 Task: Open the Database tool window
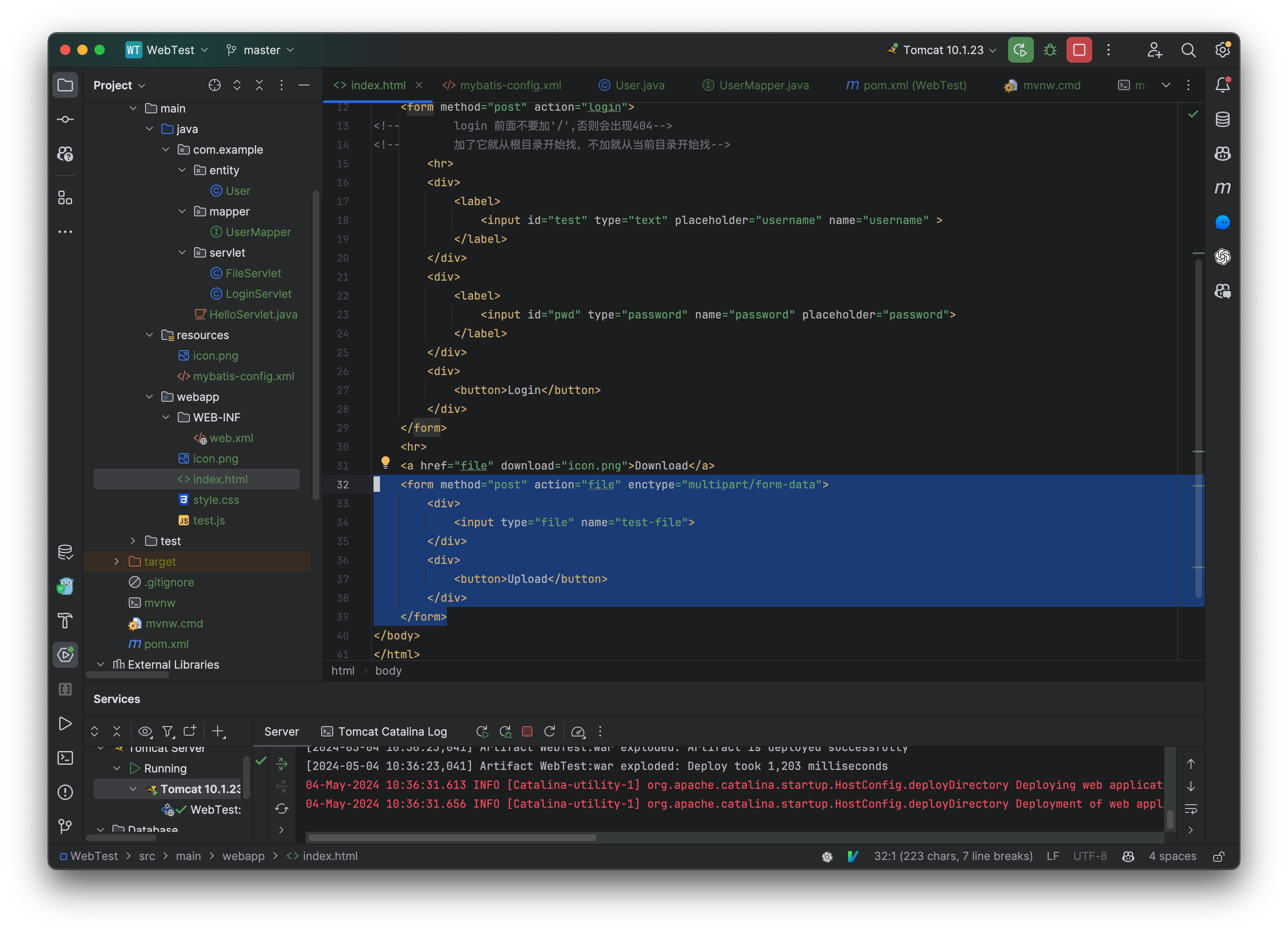(x=1223, y=119)
